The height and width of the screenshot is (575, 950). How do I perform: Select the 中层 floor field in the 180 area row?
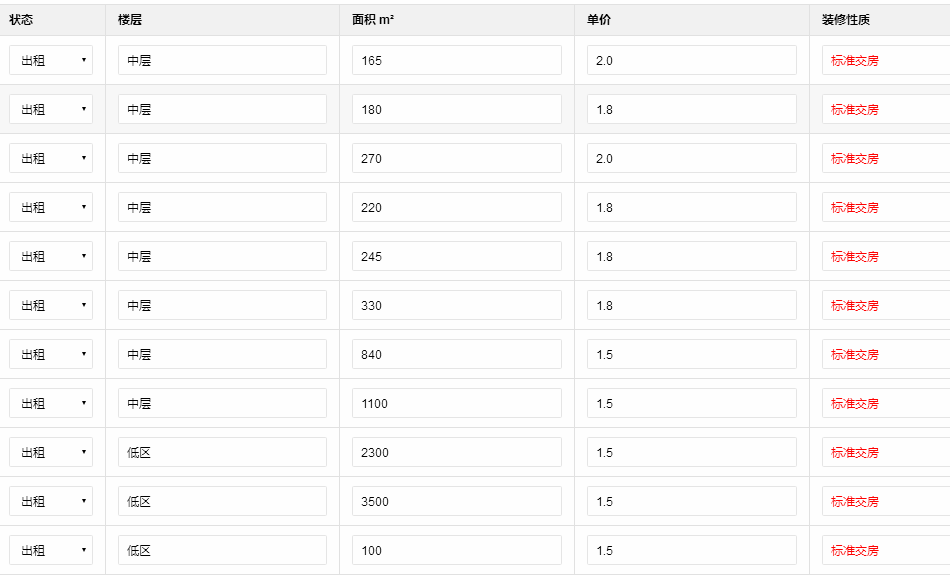pyautogui.click(x=222, y=109)
